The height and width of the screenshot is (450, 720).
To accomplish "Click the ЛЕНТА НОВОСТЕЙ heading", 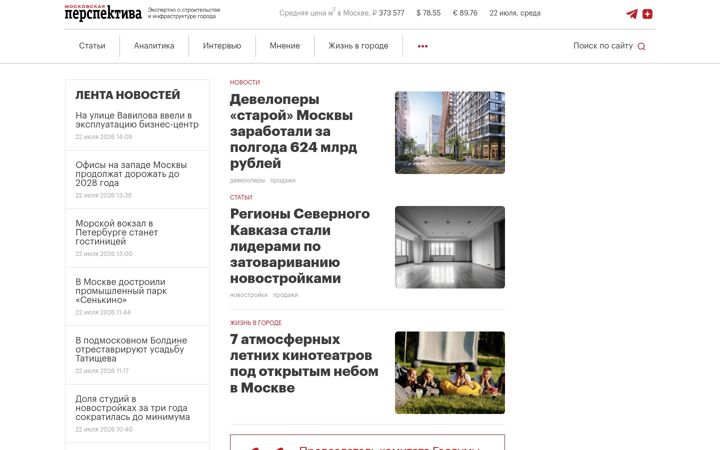I will tap(128, 95).
